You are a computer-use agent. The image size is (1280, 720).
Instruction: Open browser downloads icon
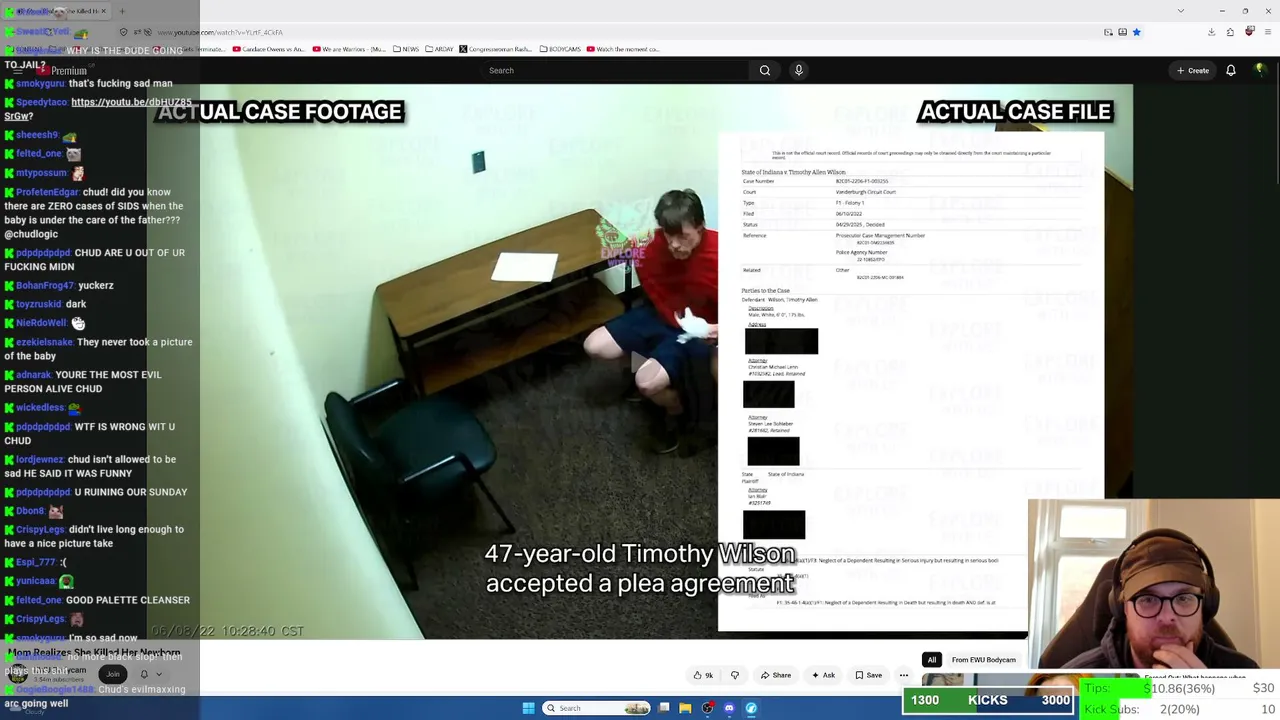pos(1211,32)
